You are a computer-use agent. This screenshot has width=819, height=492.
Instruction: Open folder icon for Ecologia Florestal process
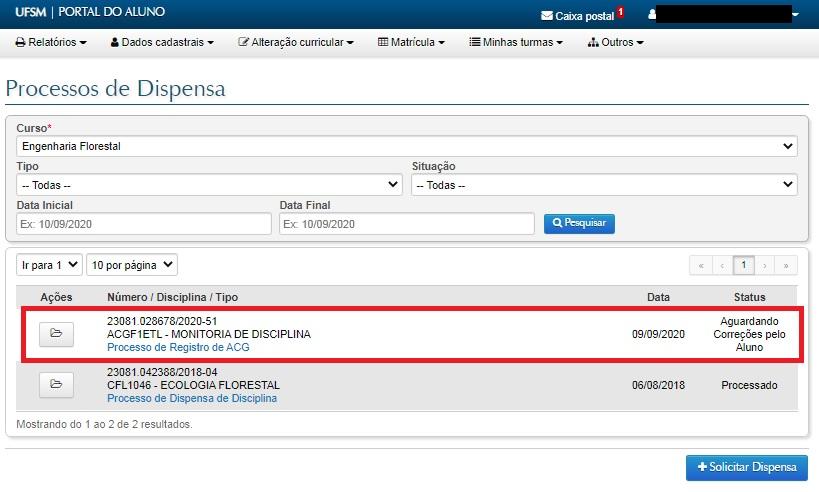point(56,384)
